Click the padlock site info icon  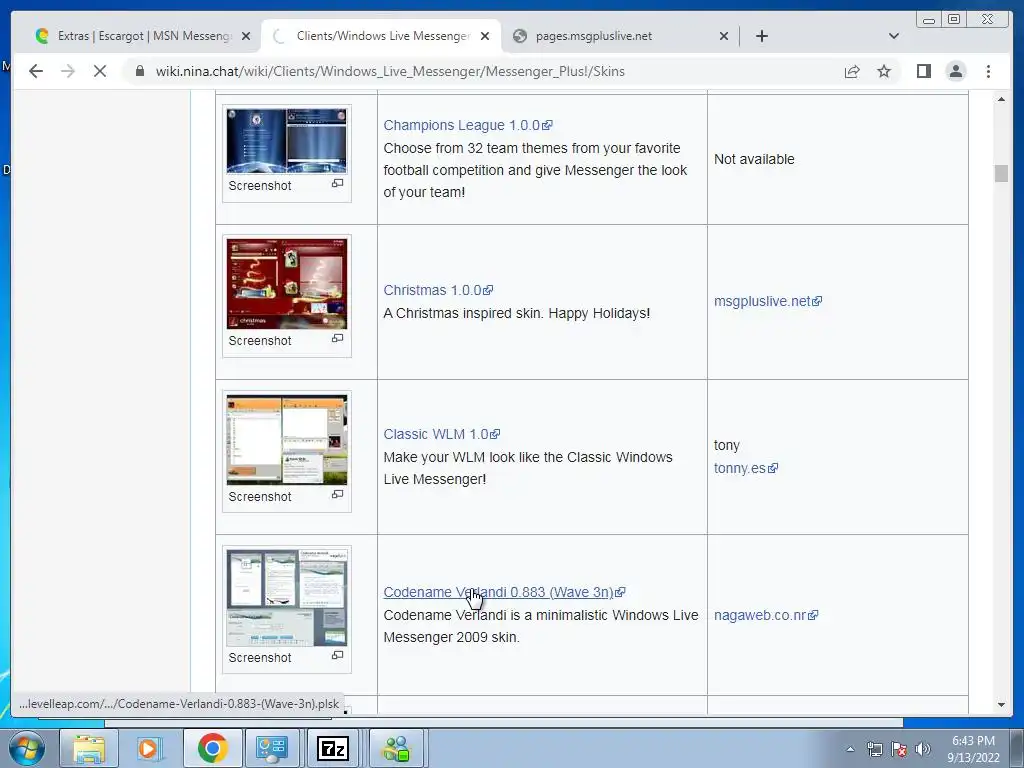(140, 71)
